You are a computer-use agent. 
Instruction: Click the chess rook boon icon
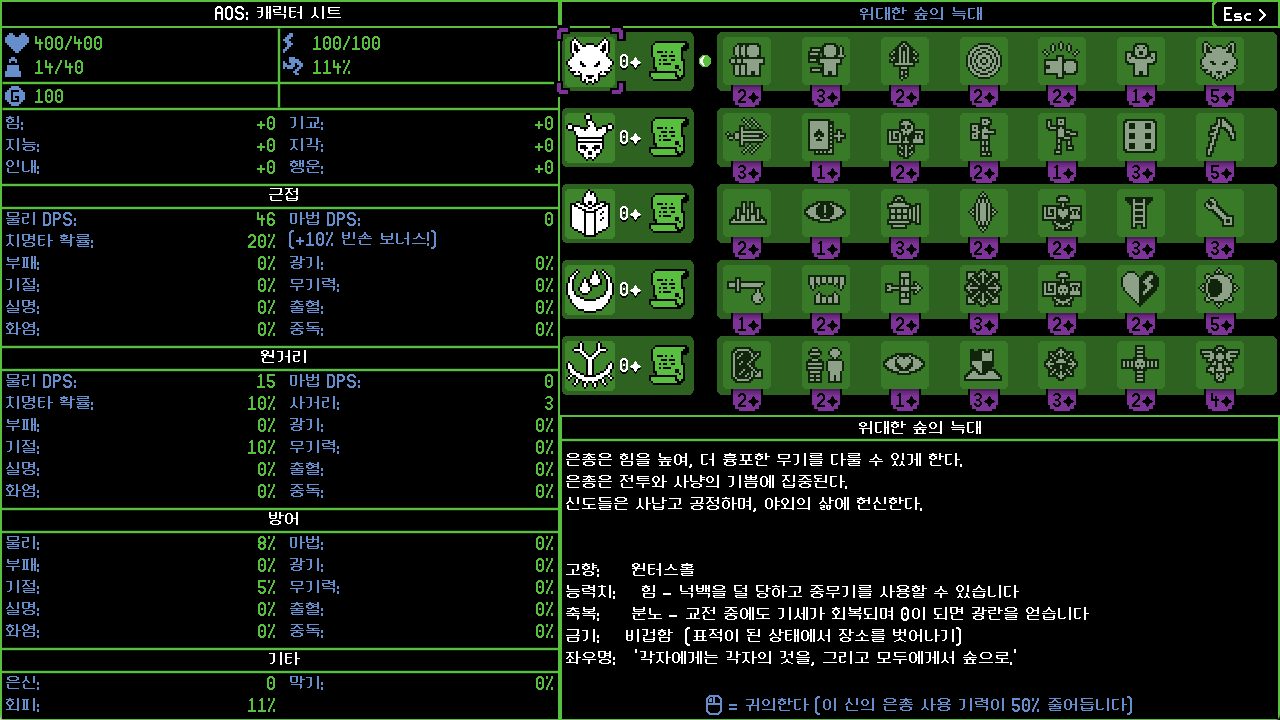(x=985, y=365)
